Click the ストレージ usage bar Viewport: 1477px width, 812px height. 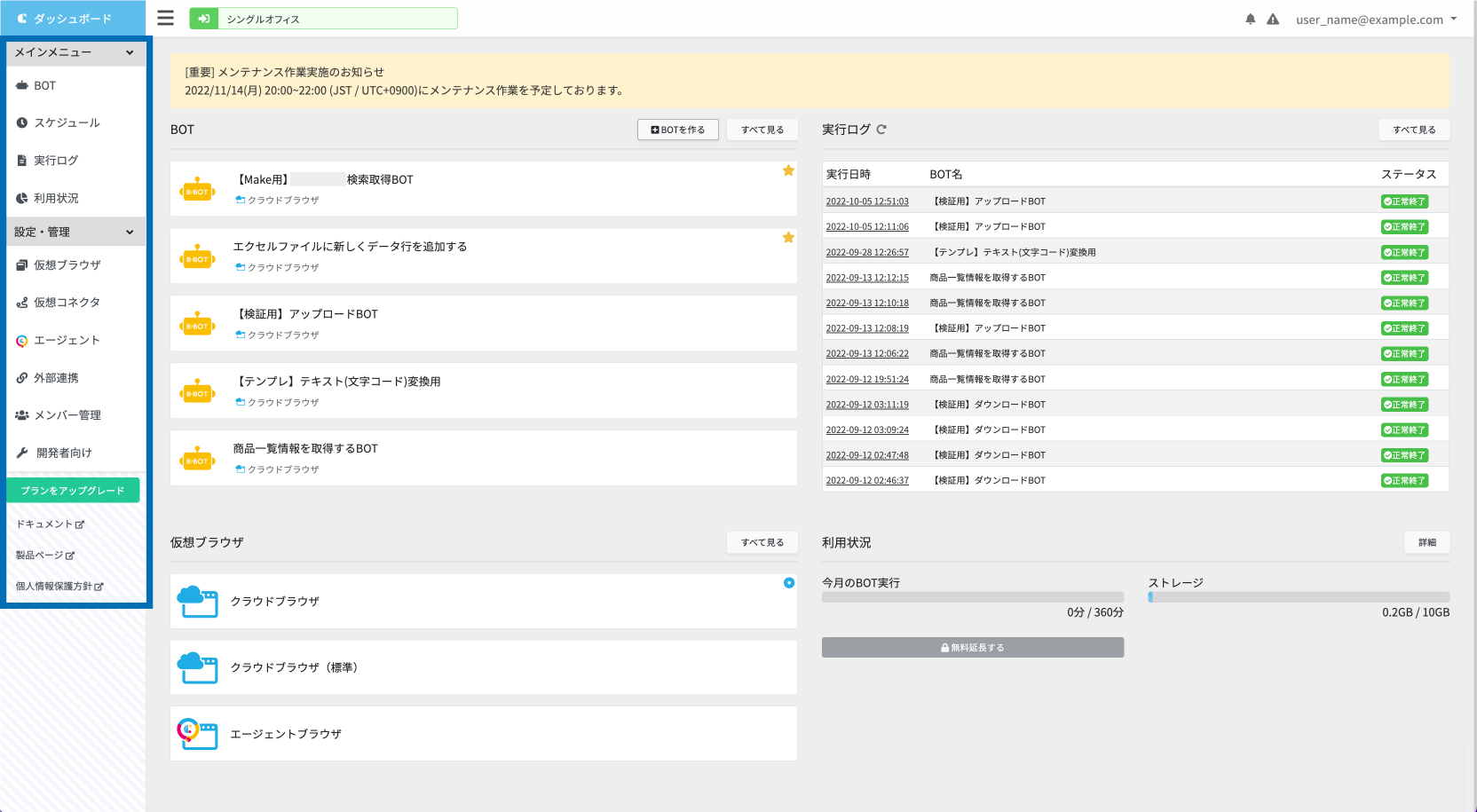[x=1299, y=597]
